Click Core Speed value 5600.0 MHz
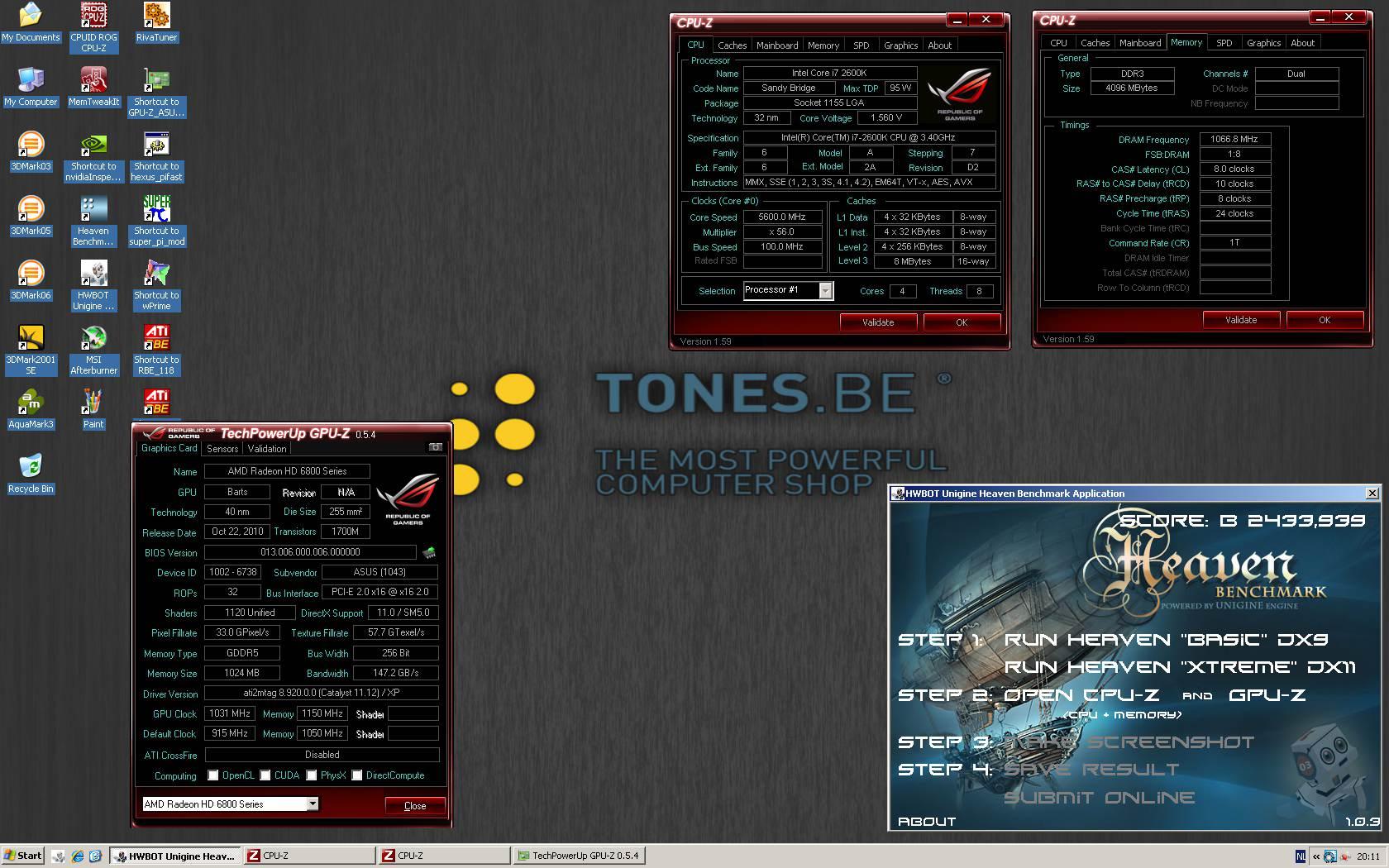Screen dimensions: 1389x868 click(782, 217)
